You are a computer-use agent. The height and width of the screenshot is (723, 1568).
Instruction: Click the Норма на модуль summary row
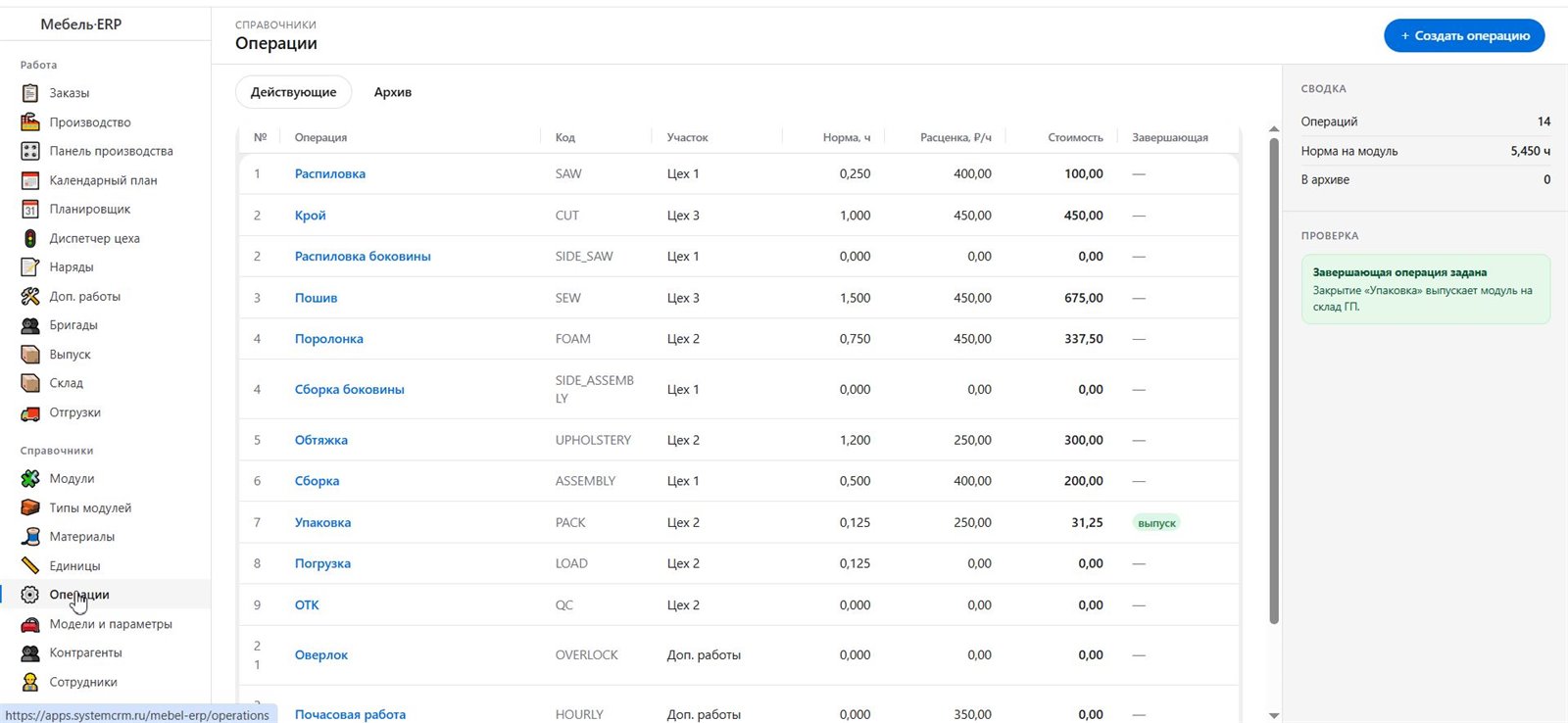click(1426, 151)
